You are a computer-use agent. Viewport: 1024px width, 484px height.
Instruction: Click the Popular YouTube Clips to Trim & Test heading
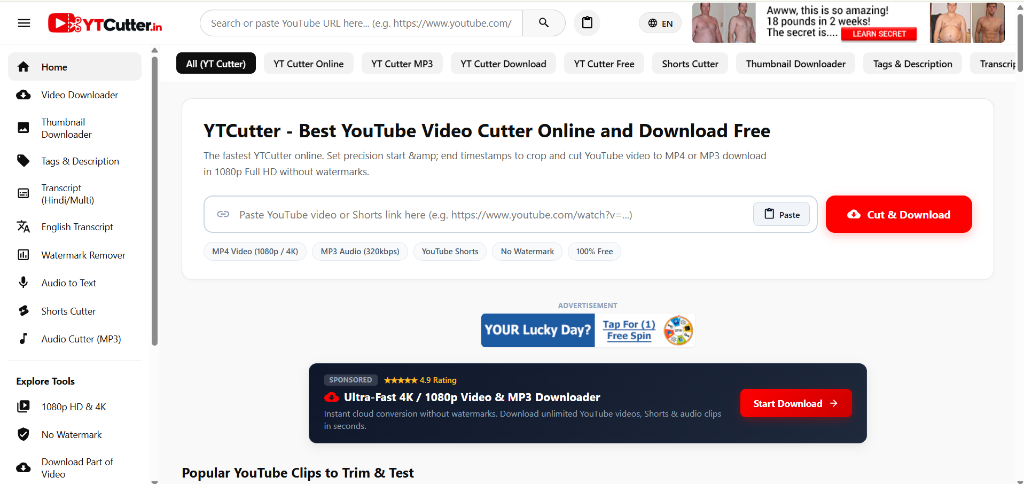click(x=298, y=472)
